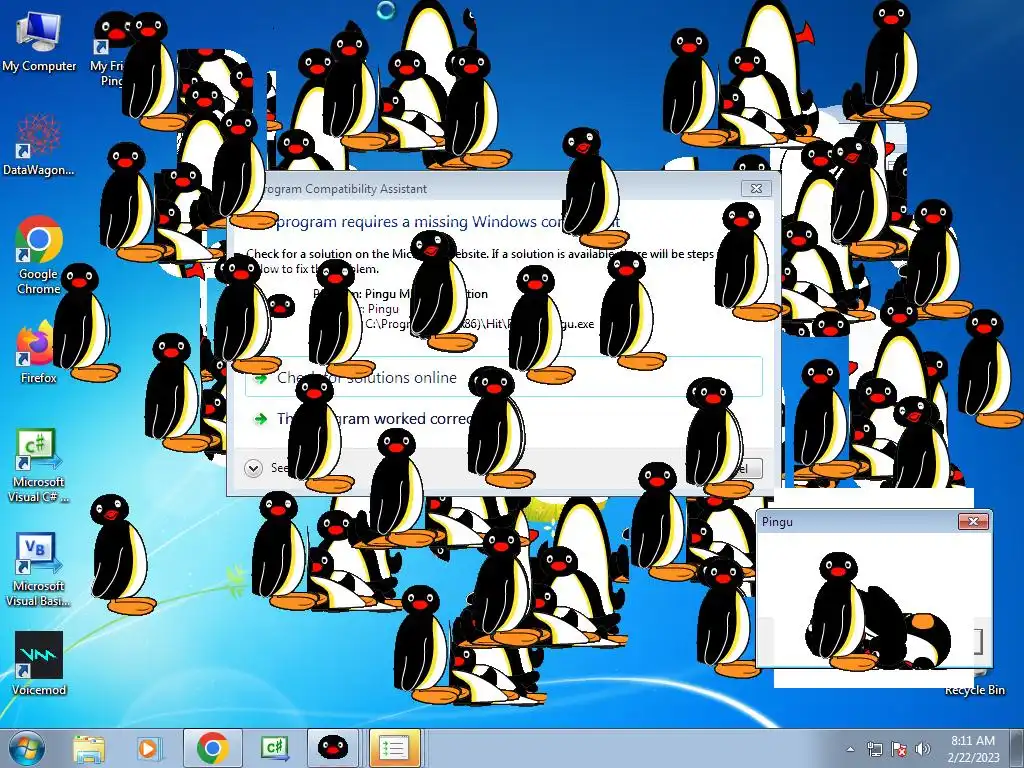Close the small Pingu window
1024x768 pixels.
coord(973,521)
